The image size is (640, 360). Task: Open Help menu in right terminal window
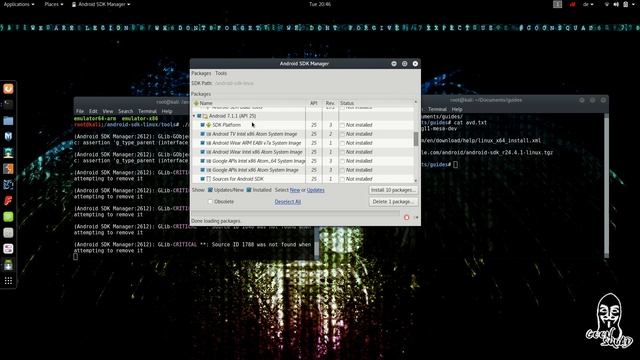pos(457,109)
